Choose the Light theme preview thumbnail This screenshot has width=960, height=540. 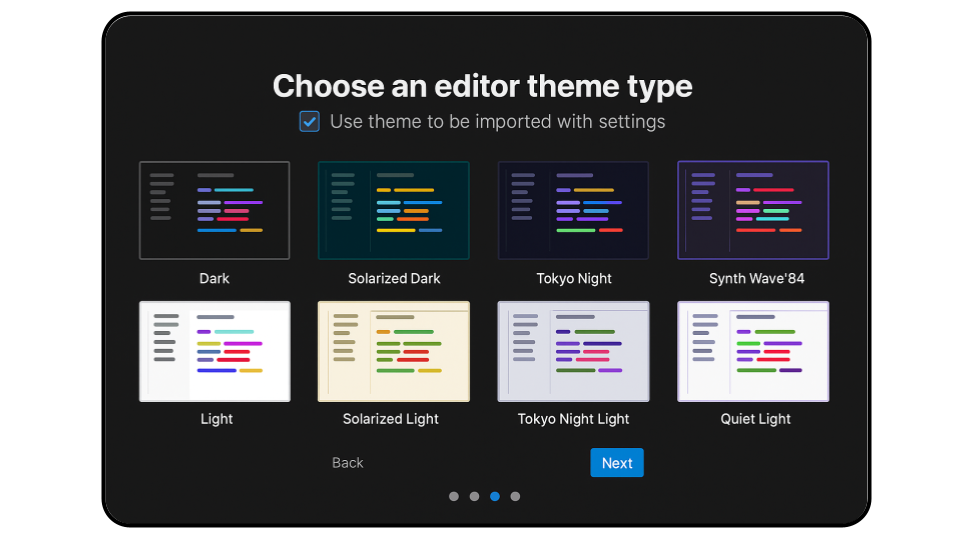[x=214, y=351]
